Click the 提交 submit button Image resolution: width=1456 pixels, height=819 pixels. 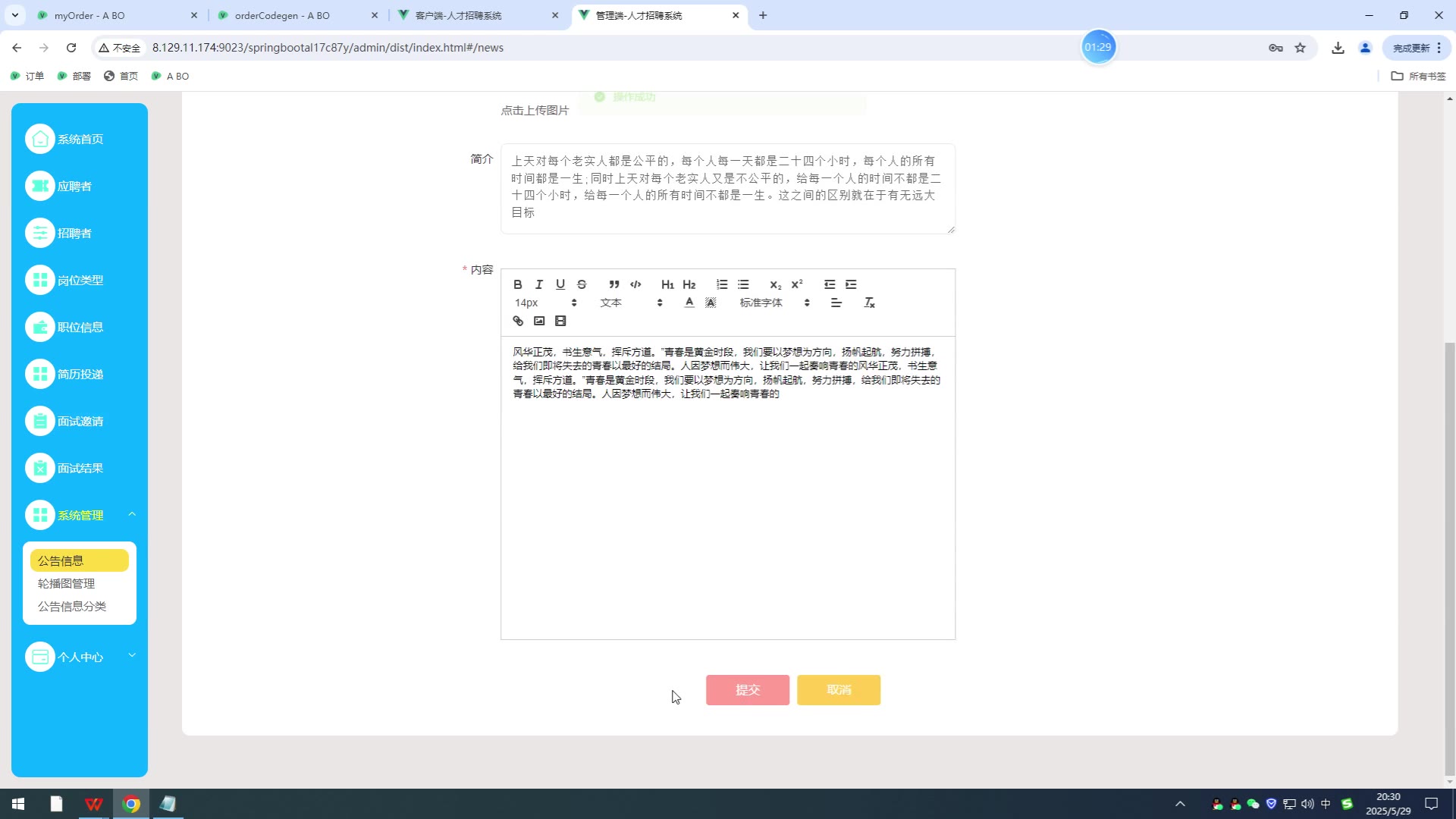point(747,690)
